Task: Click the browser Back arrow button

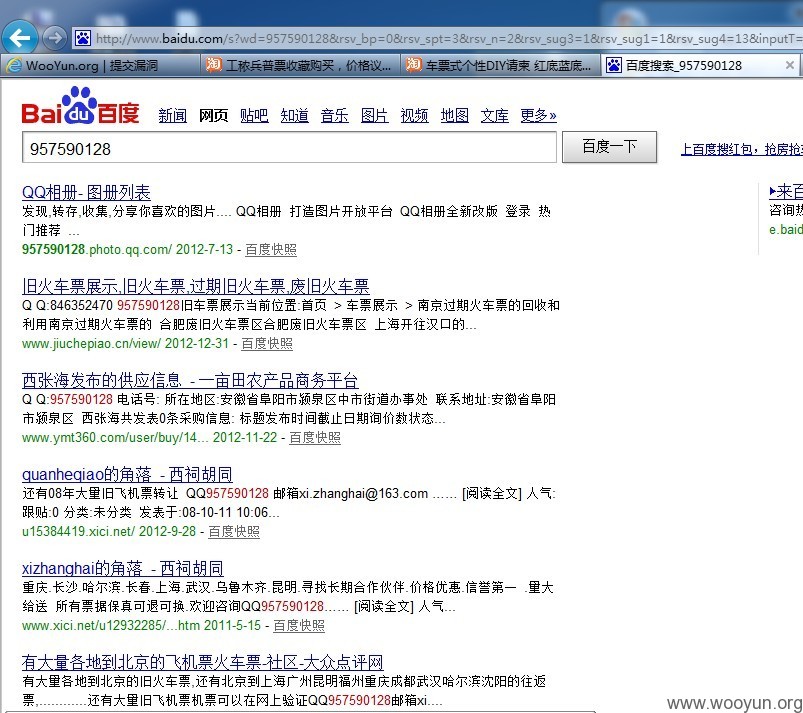Action: (x=19, y=37)
